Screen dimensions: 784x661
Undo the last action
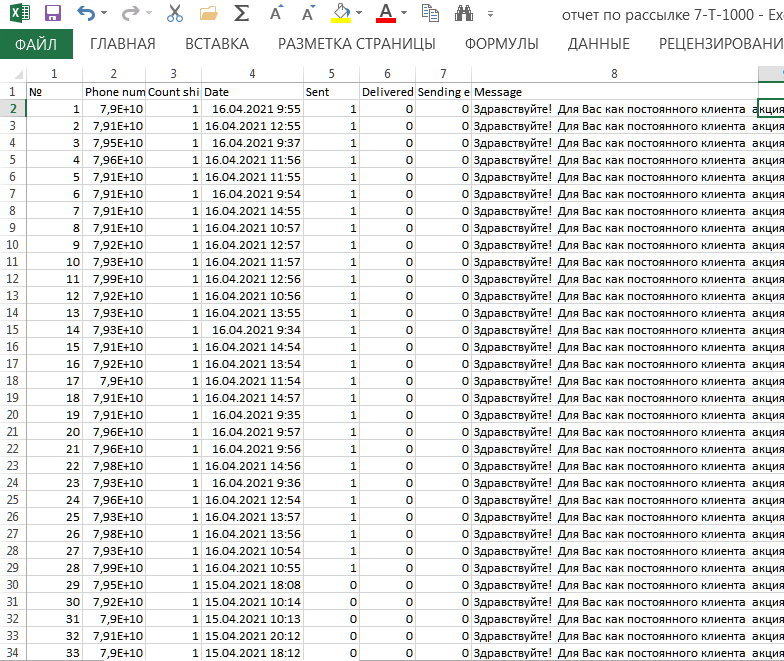[x=86, y=13]
